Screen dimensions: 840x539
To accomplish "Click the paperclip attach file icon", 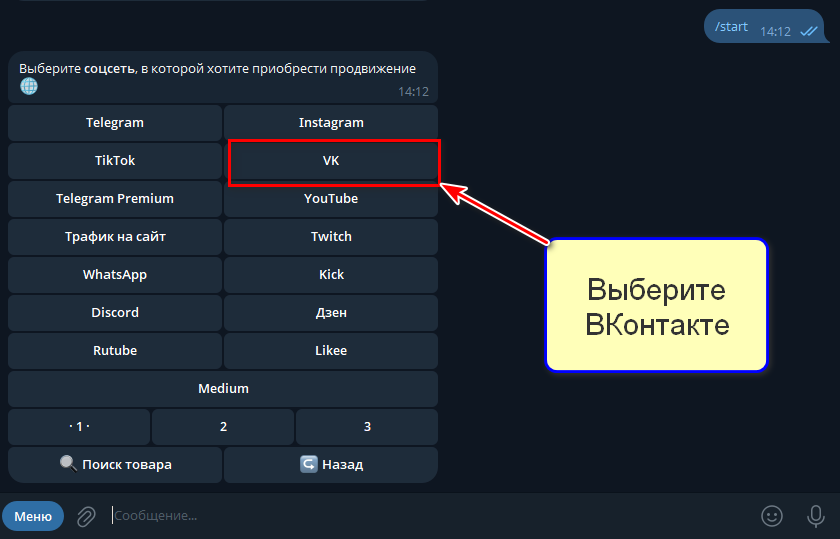I will click(87, 516).
